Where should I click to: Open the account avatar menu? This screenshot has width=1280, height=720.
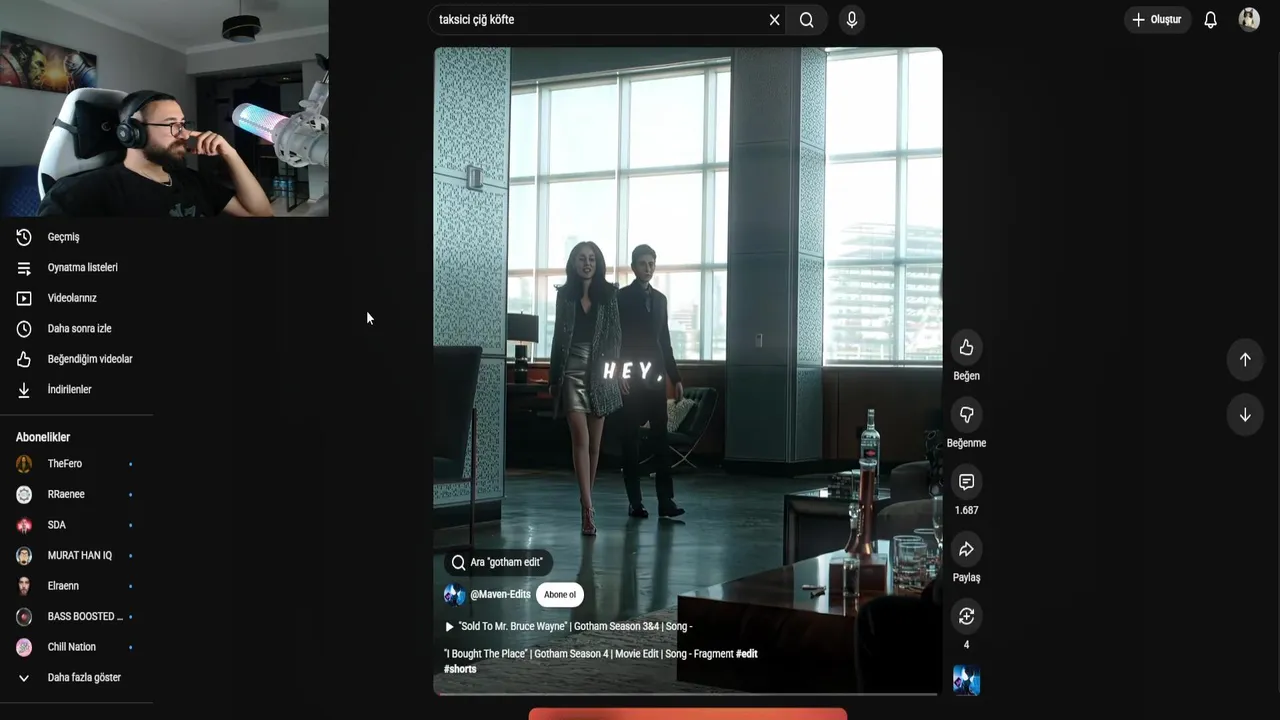1249,20
